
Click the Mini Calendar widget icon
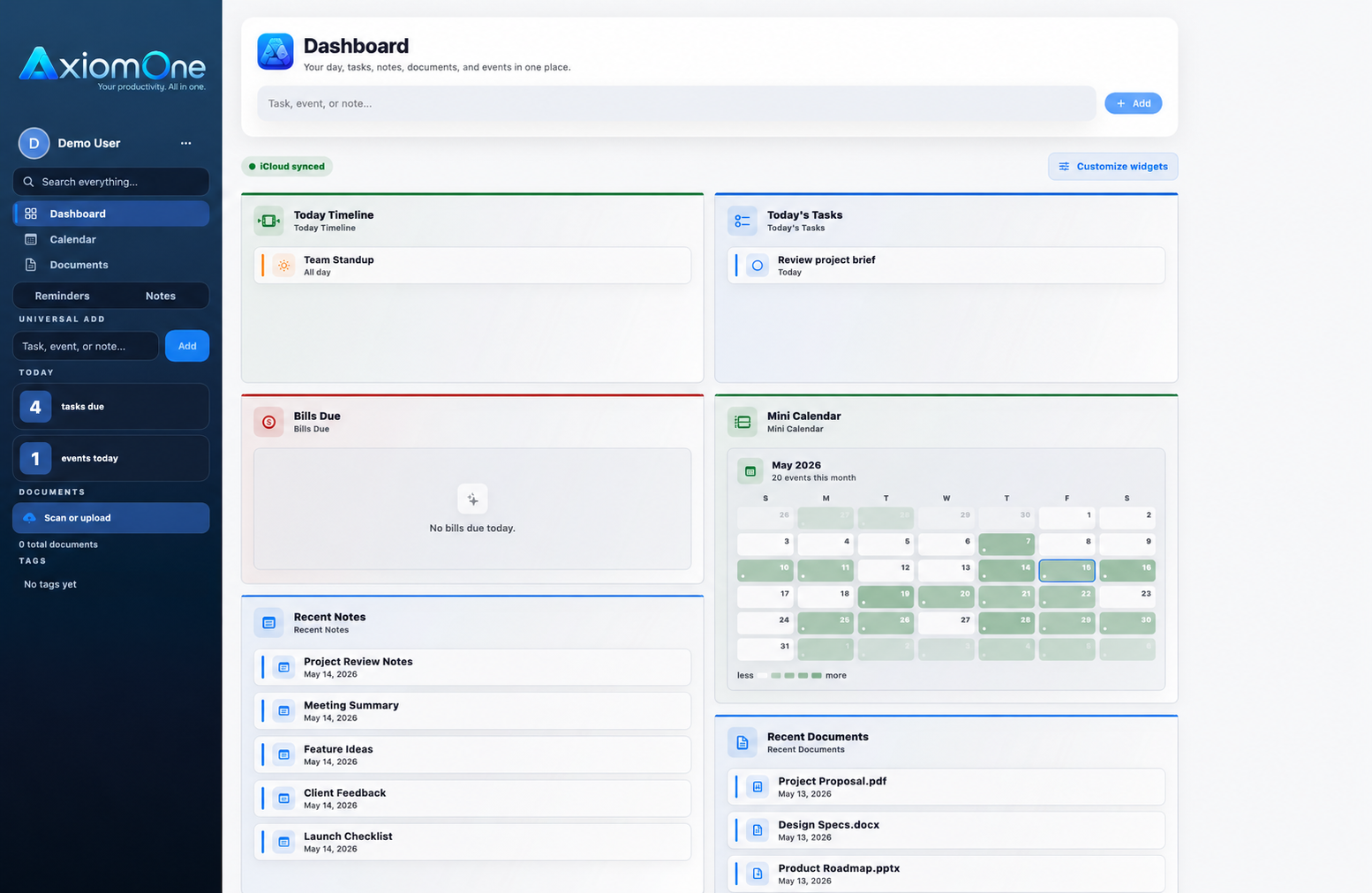pyautogui.click(x=743, y=422)
